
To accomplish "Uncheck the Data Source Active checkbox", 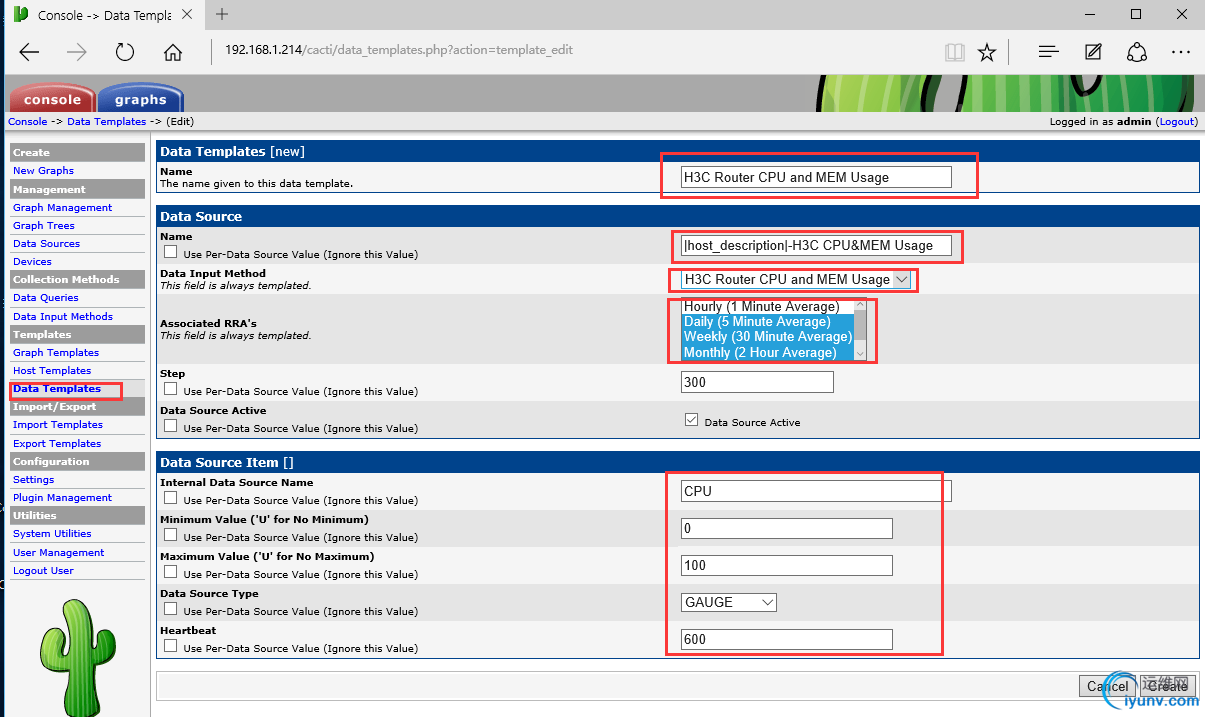I will [x=691, y=421].
